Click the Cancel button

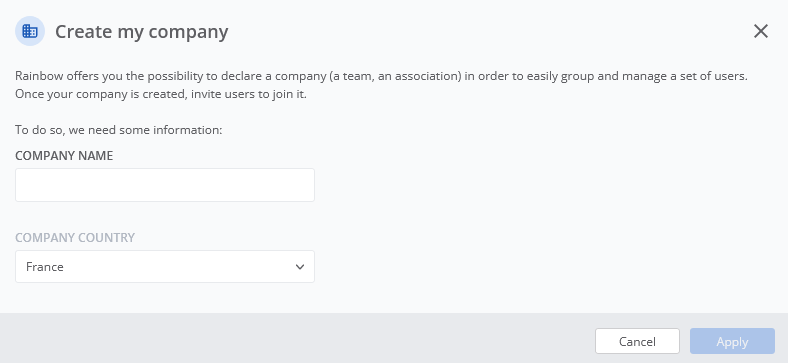click(637, 341)
